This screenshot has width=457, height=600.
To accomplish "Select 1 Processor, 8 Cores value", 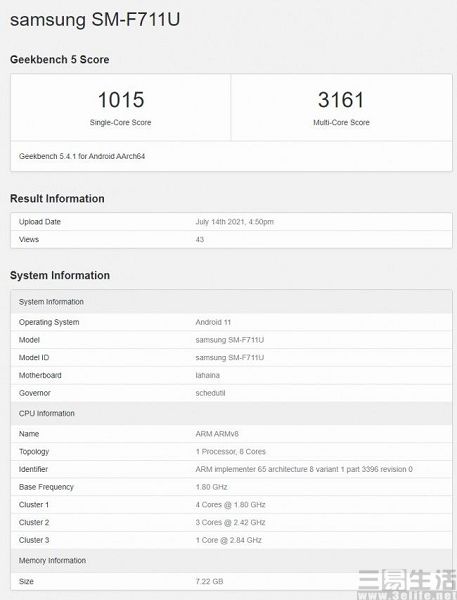I will 230,452.
